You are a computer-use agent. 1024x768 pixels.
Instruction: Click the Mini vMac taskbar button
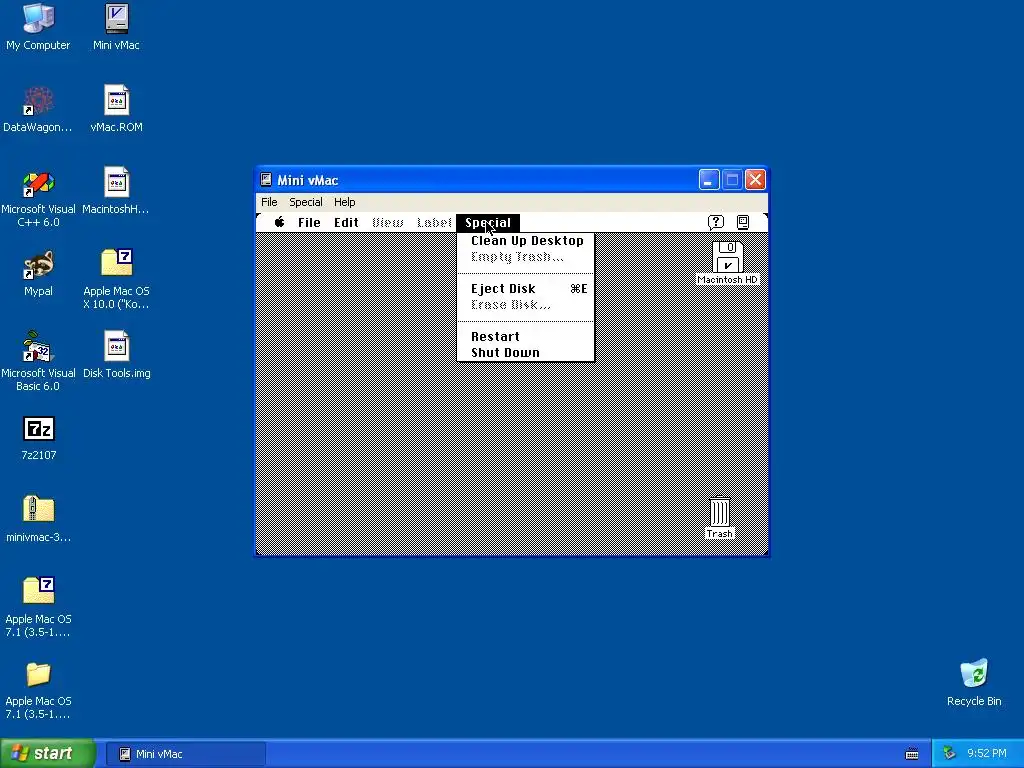185,754
